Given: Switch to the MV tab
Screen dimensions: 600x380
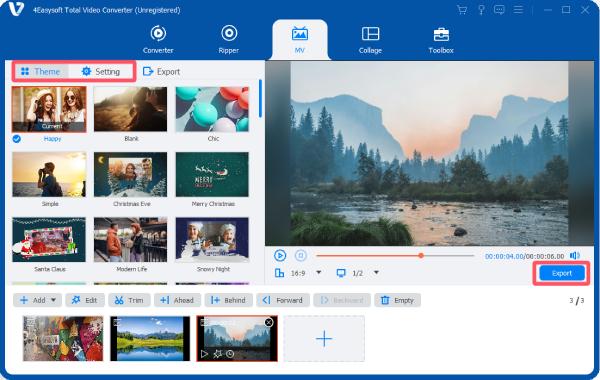Looking at the screenshot, I should pos(300,39).
